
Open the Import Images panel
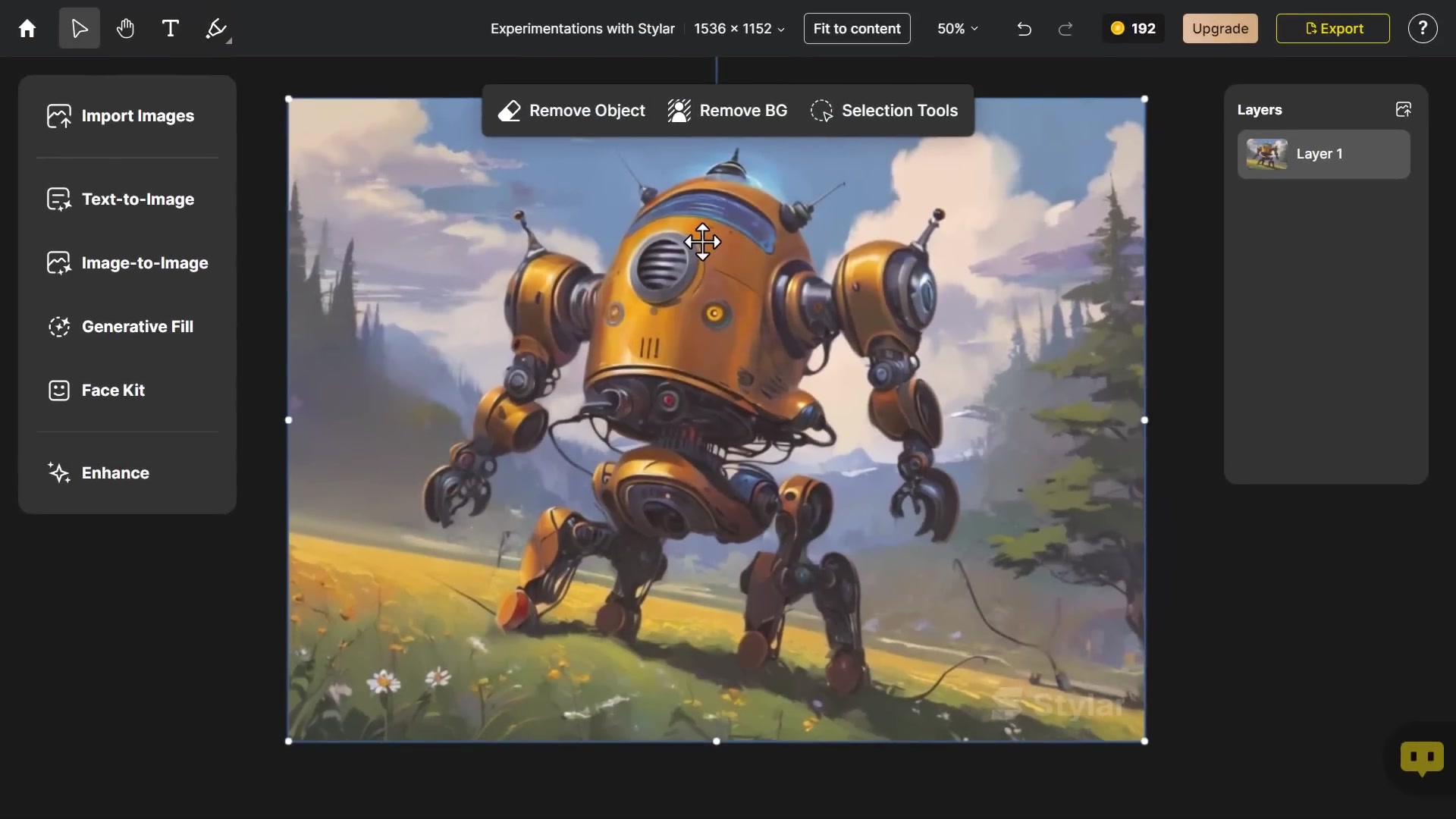[x=127, y=116]
